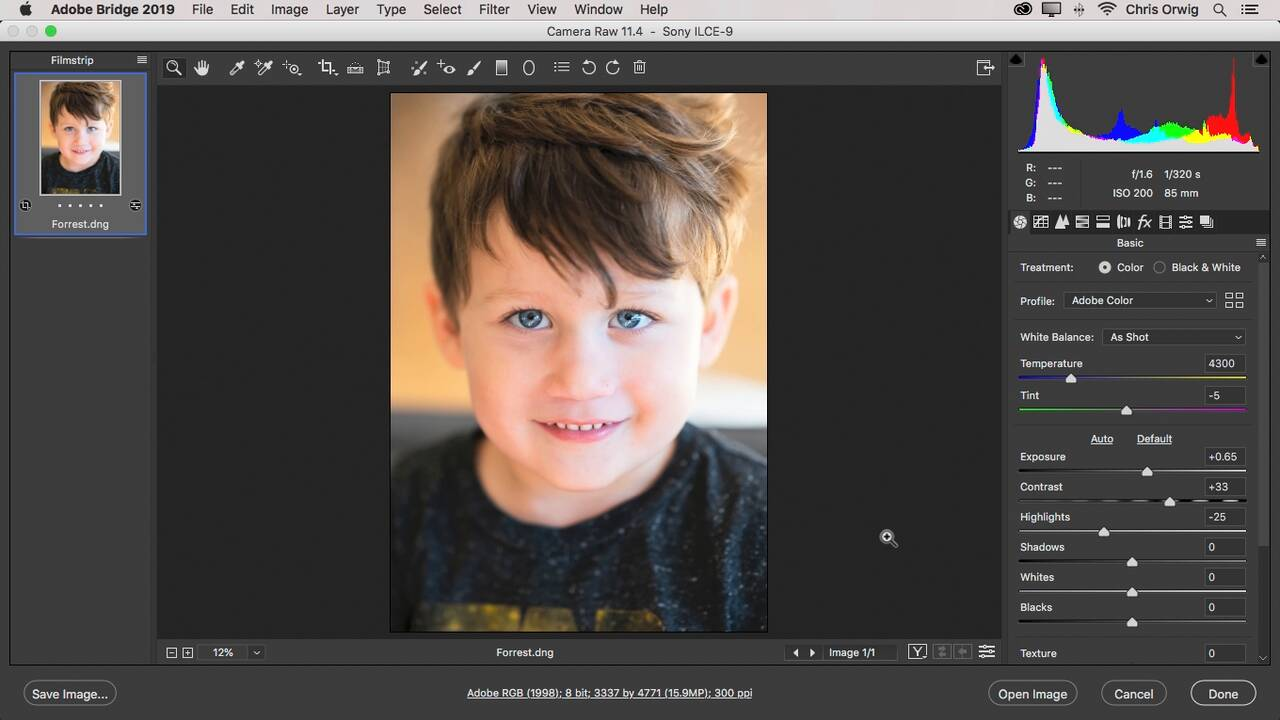Open the Effects fx panel tab
Image resolution: width=1280 pixels, height=720 pixels.
(x=1144, y=222)
